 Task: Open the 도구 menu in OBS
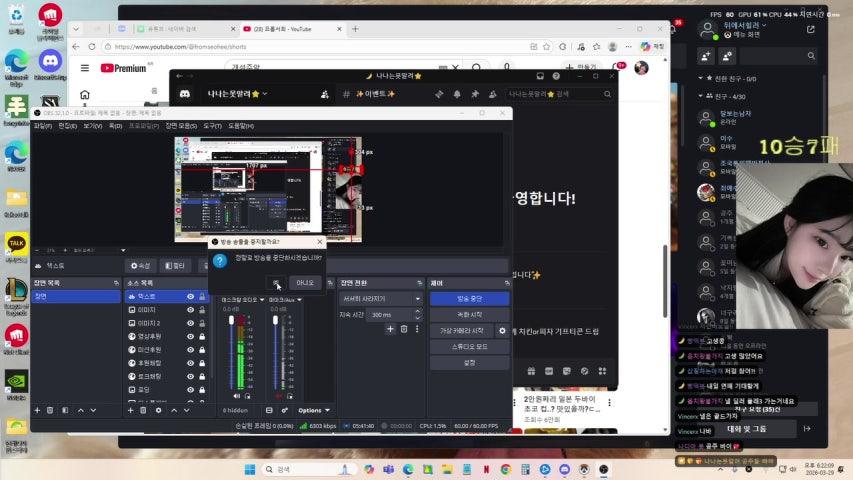[212, 126]
